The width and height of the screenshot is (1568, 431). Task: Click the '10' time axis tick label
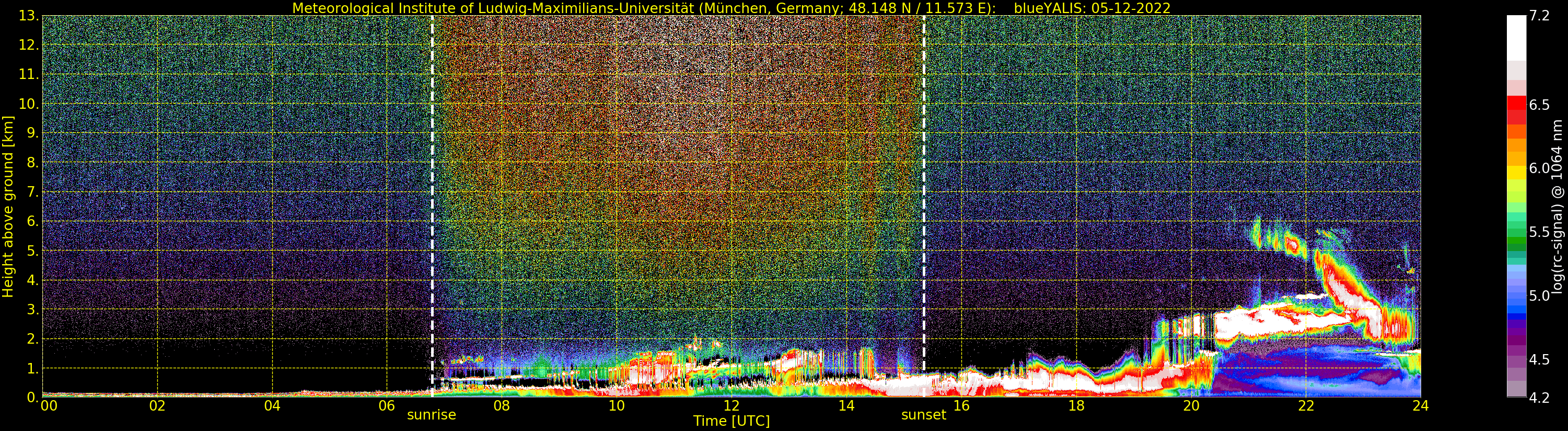(617, 405)
